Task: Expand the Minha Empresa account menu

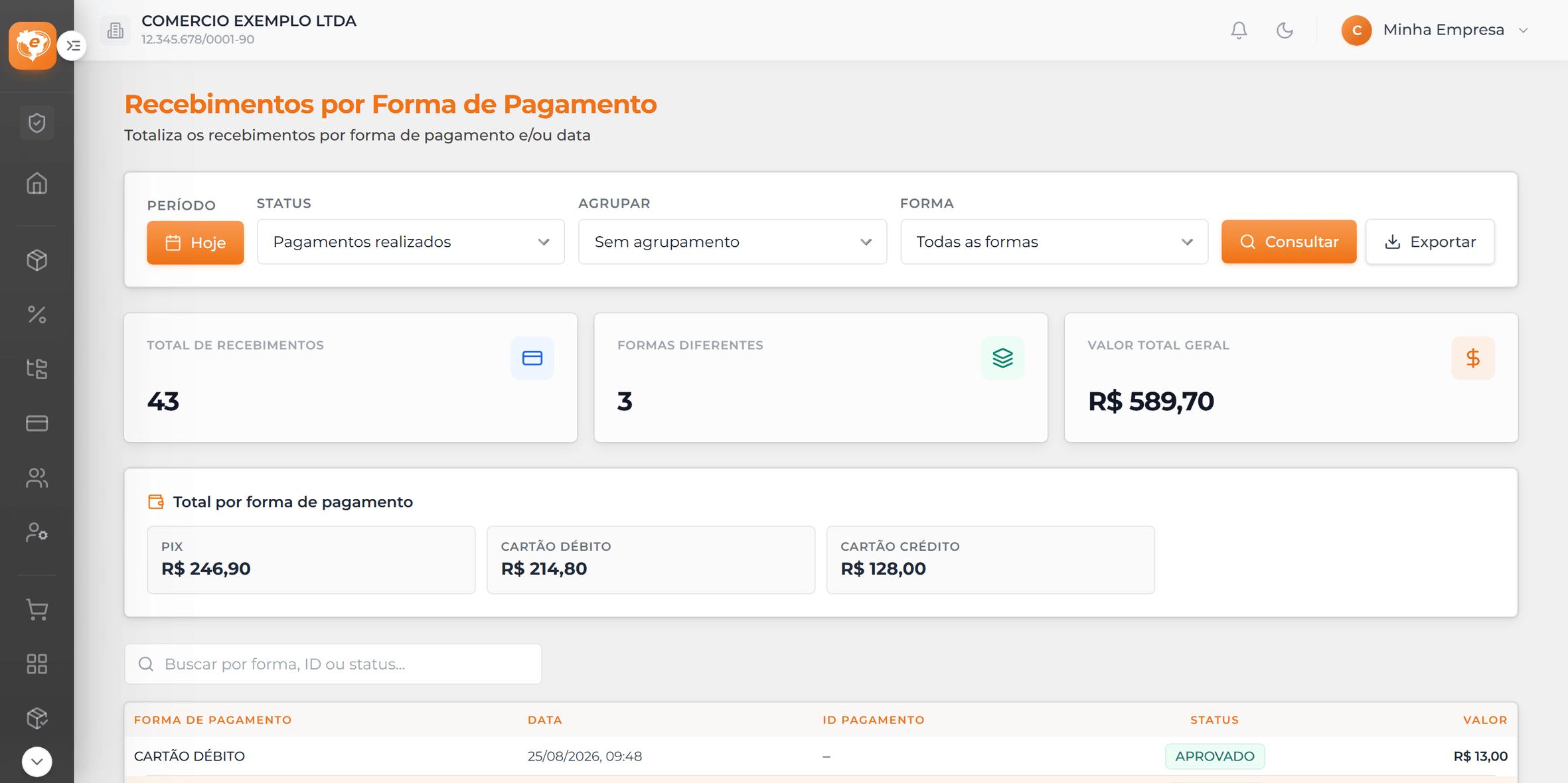Action: coord(1435,31)
